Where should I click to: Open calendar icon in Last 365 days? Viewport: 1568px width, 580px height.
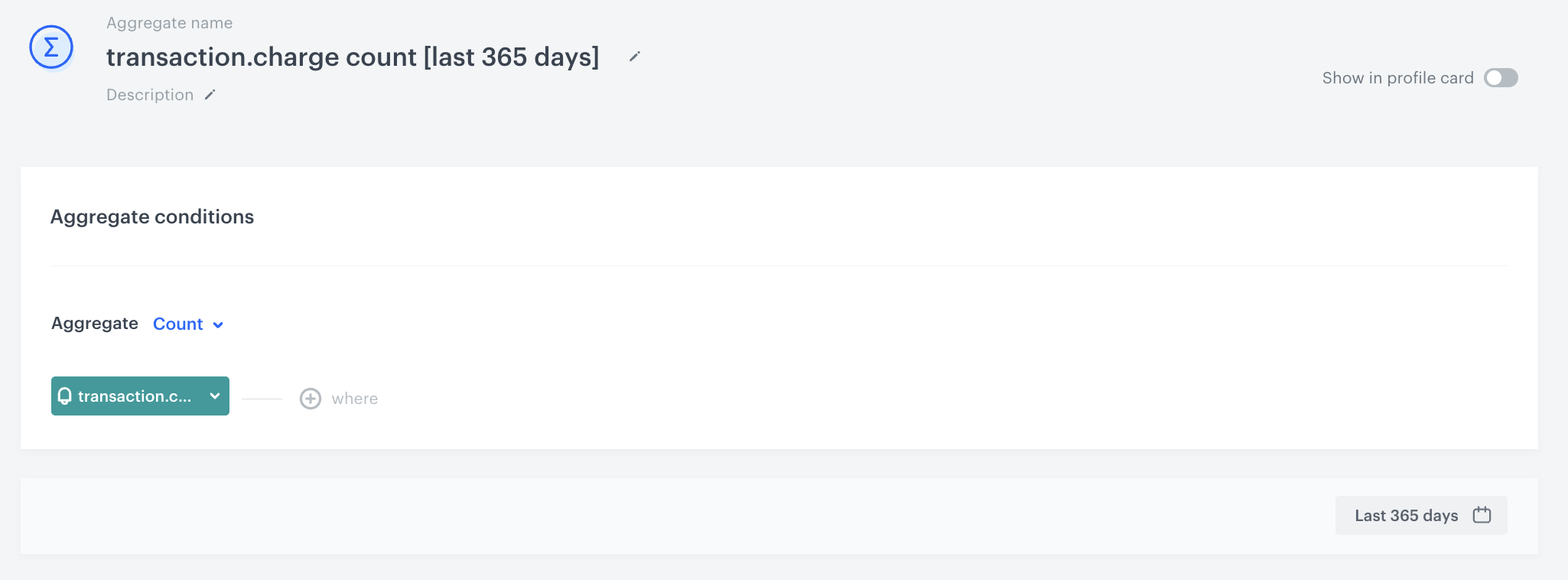[x=1482, y=515]
